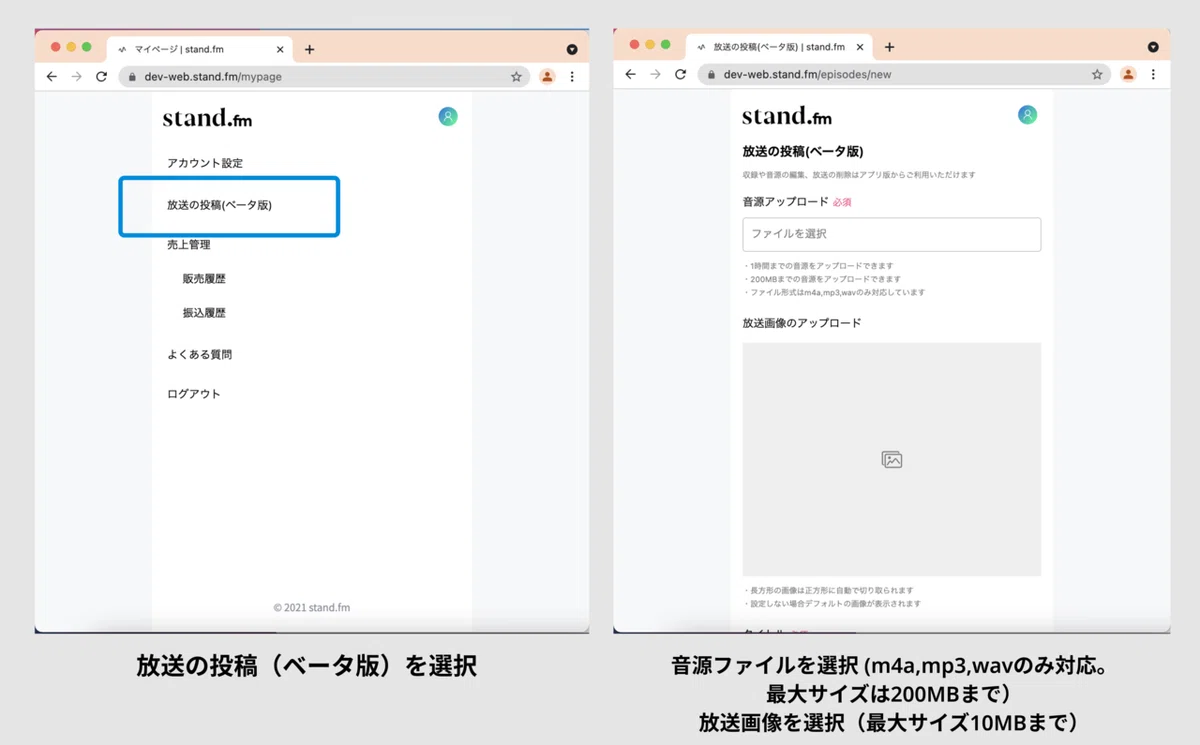Open Chrome profile icon in episodes/new window
Screen dimensions: 1200x745
1128,74
